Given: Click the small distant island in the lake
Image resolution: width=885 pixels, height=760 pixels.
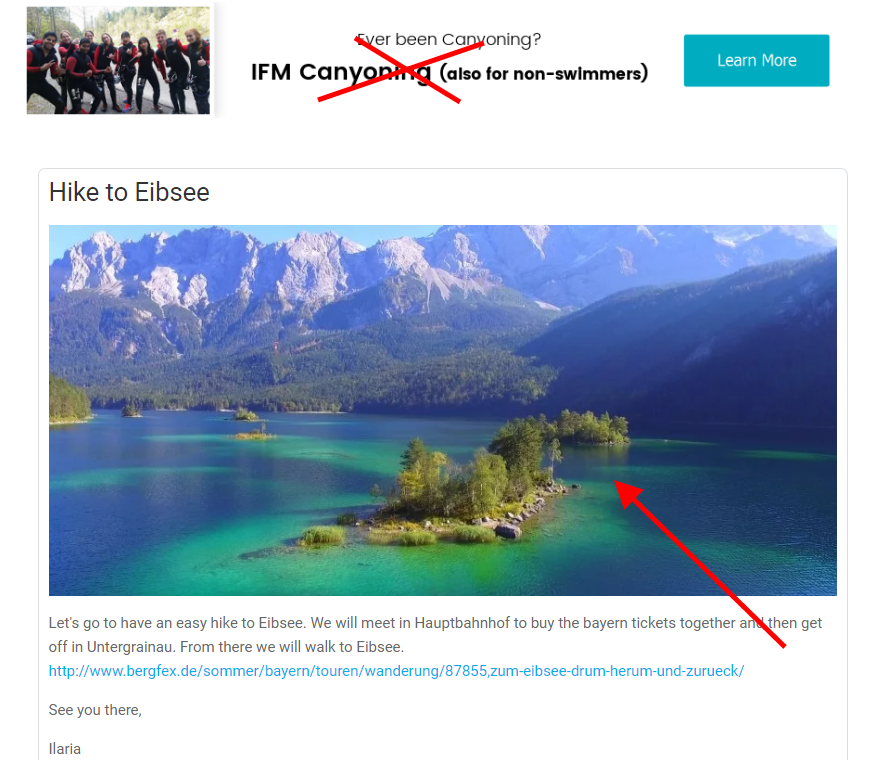Looking at the screenshot, I should 246,415.
